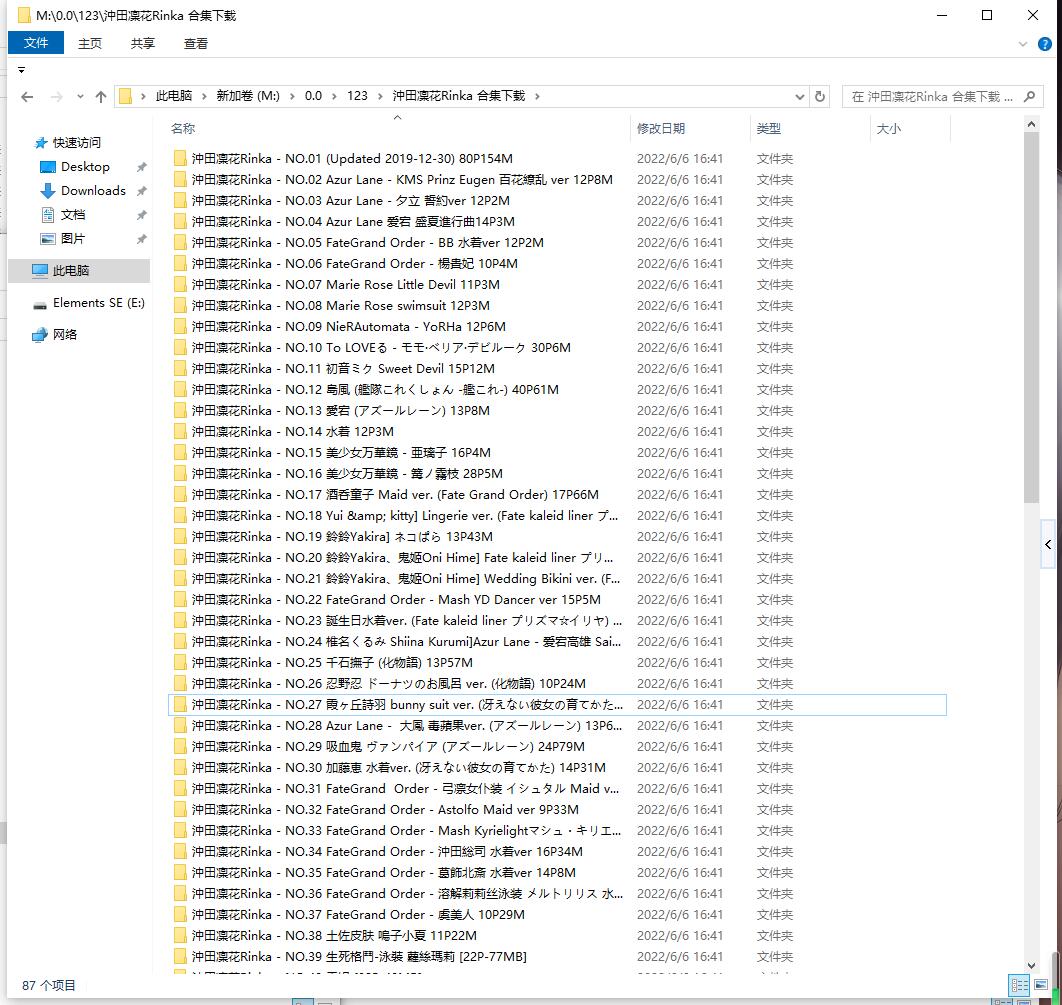Click the folder icon of the NO.14 row
The width and height of the screenshot is (1062, 1005).
coord(179,431)
